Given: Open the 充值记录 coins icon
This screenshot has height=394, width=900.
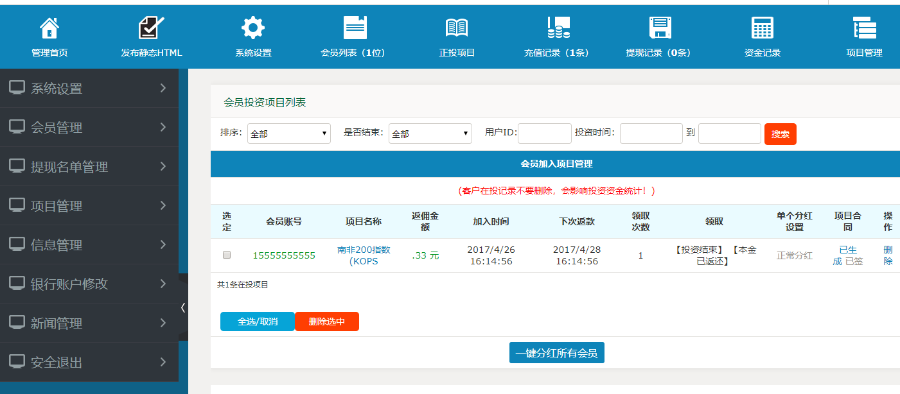Looking at the screenshot, I should pyautogui.click(x=558, y=28).
